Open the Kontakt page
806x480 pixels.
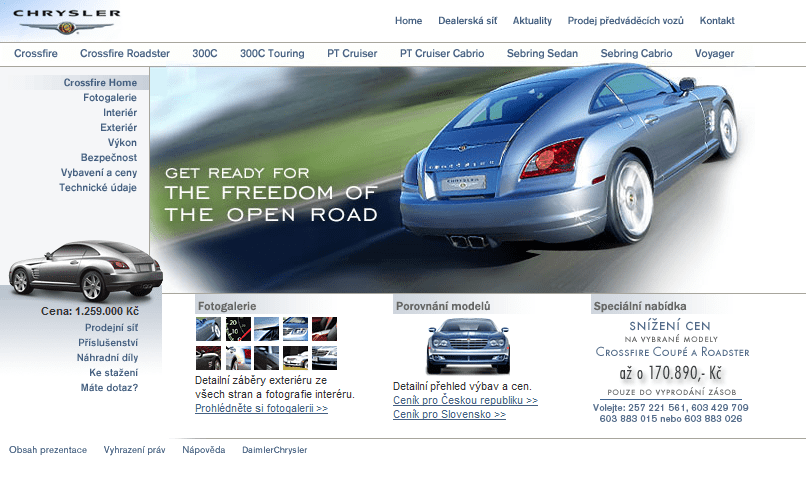[717, 21]
